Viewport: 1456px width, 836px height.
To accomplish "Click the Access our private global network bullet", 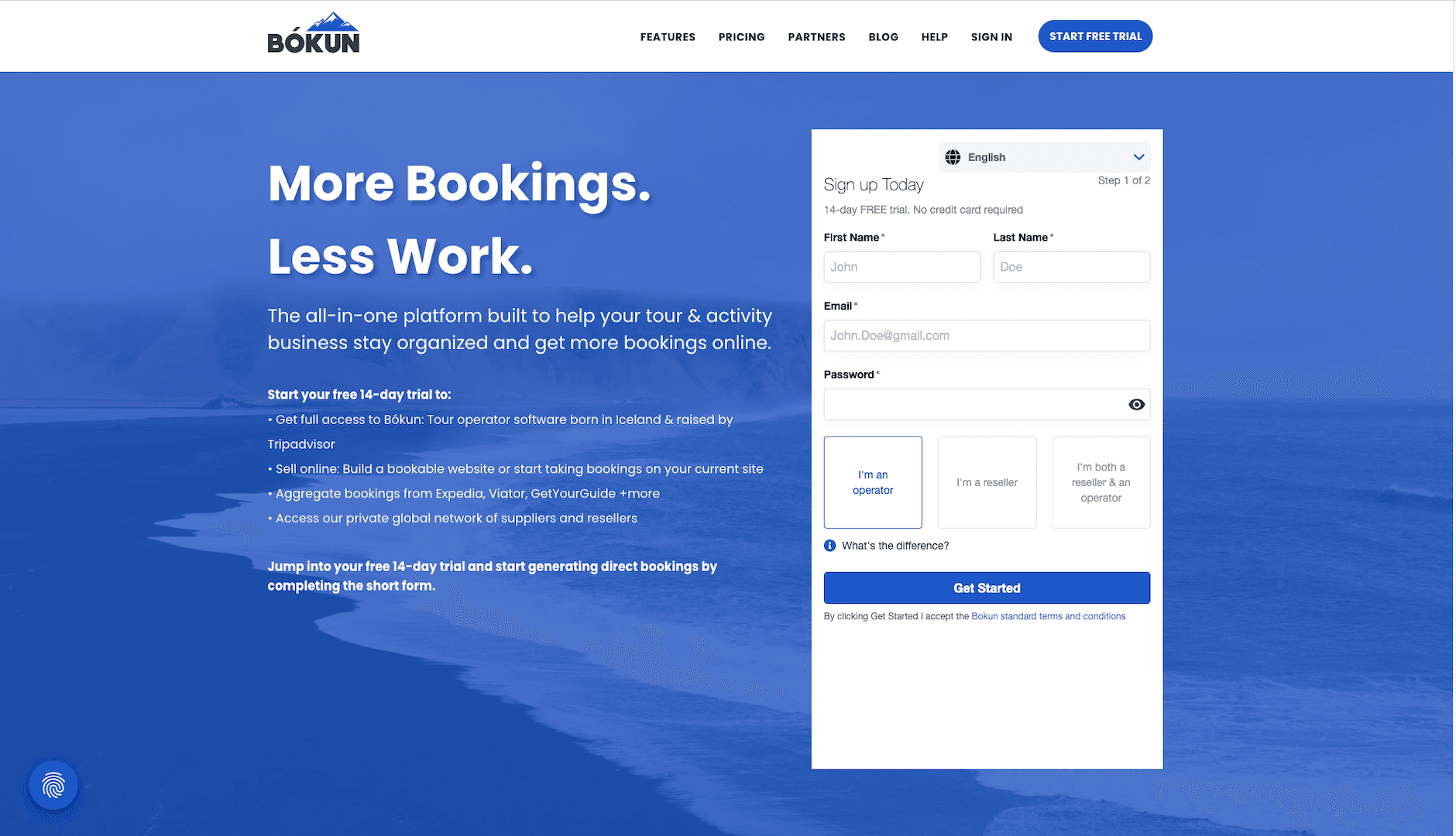I will 452,519.
